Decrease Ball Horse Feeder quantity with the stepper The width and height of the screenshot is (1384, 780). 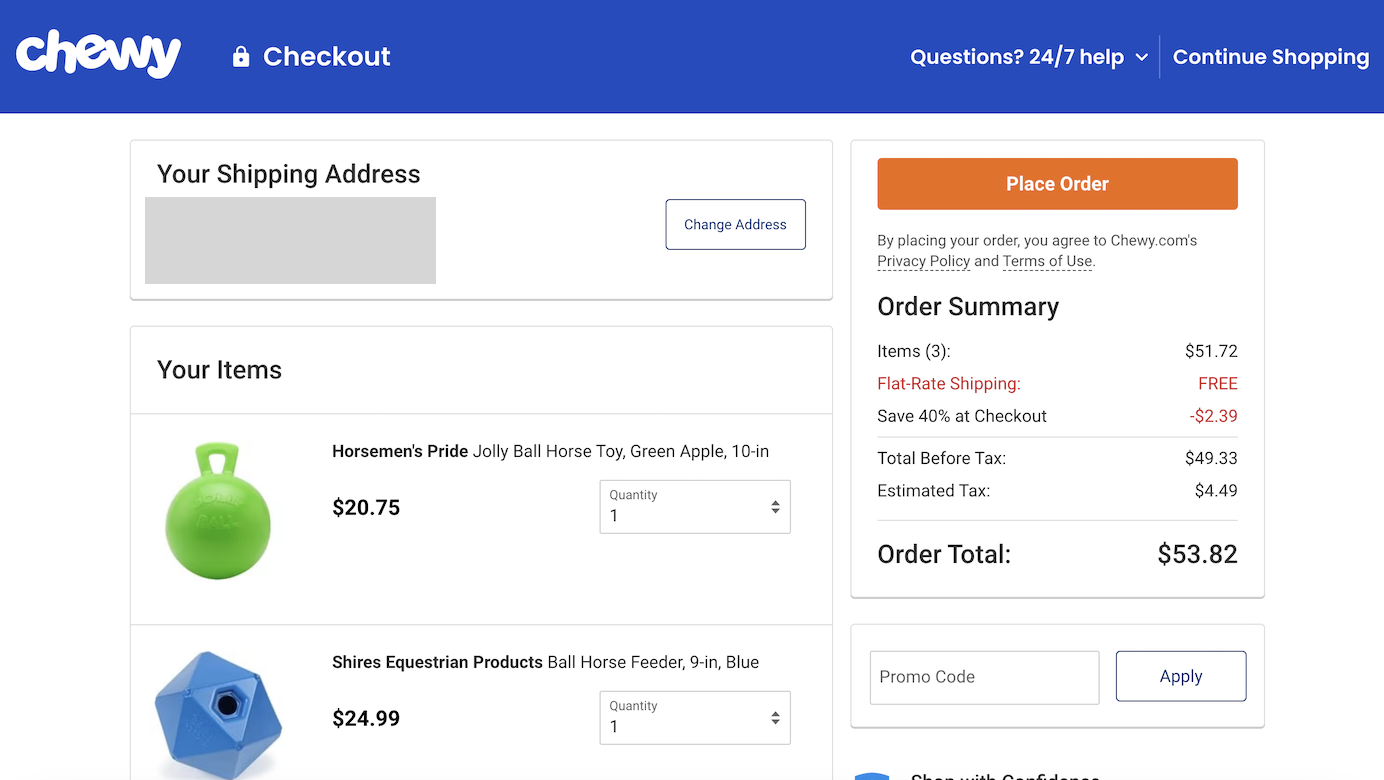tap(775, 723)
